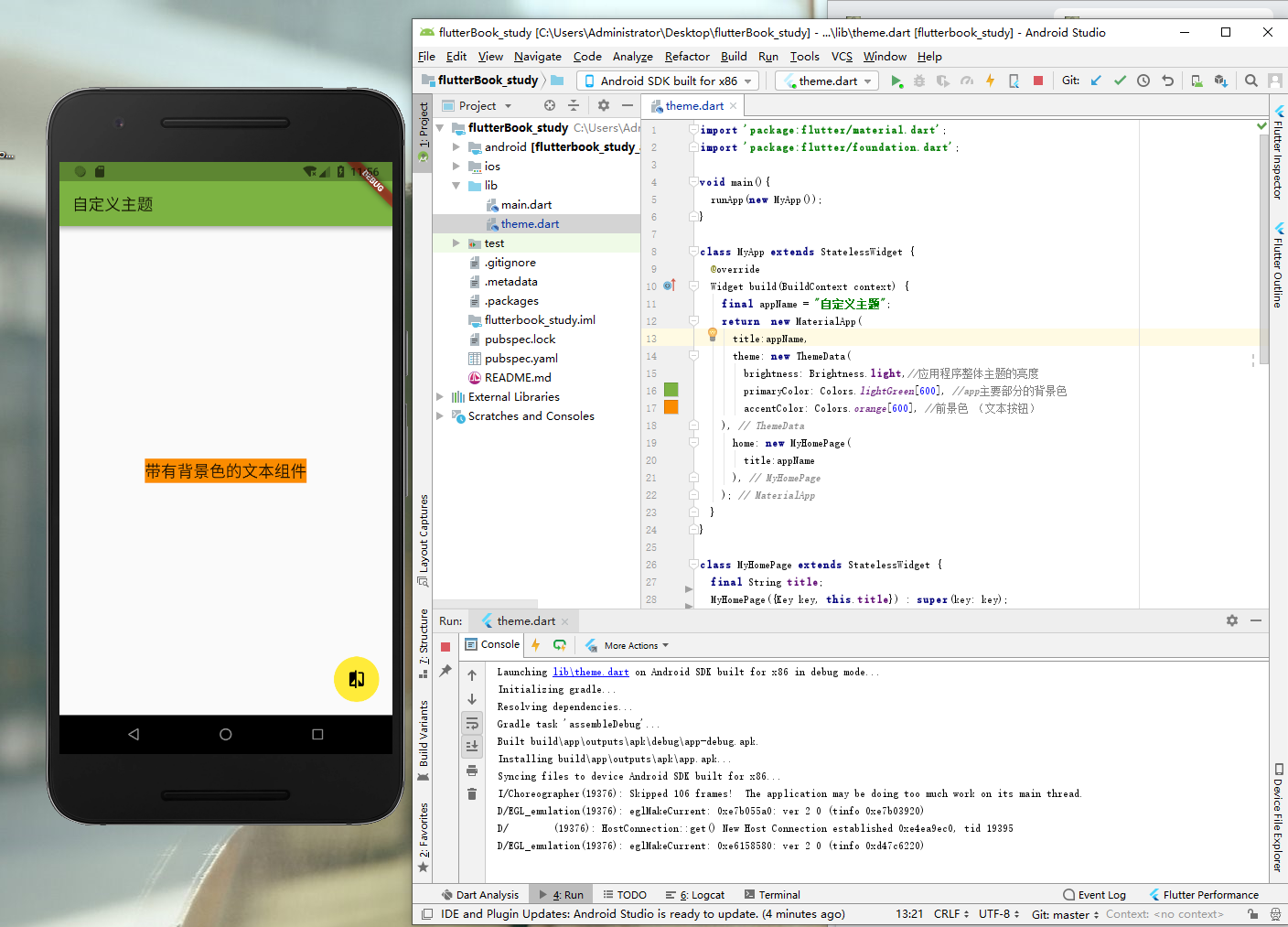Viewport: 1288px width, 927px height.
Task: Open the Navigate menu
Action: tap(538, 56)
